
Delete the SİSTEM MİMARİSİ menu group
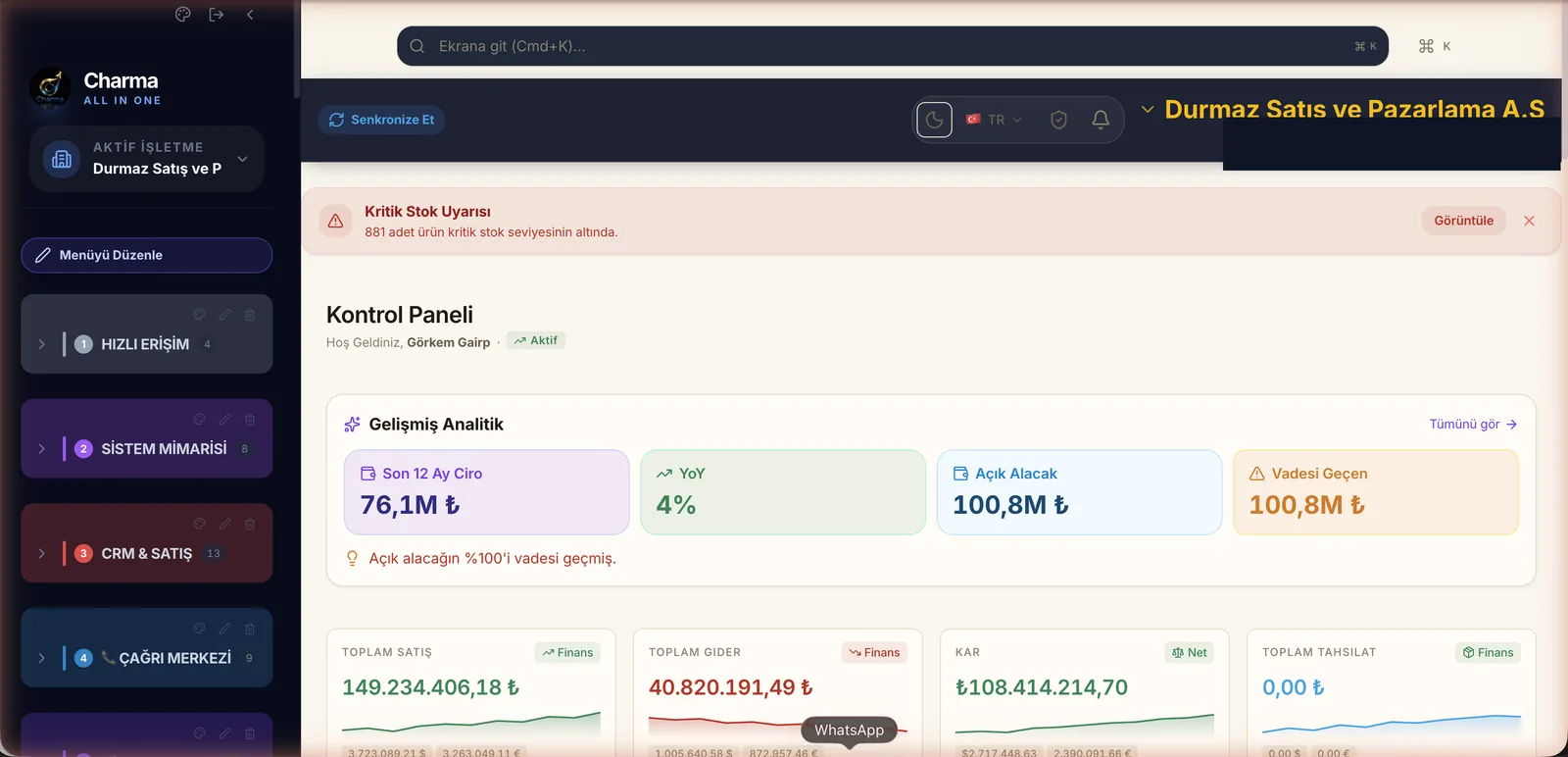tap(250, 420)
